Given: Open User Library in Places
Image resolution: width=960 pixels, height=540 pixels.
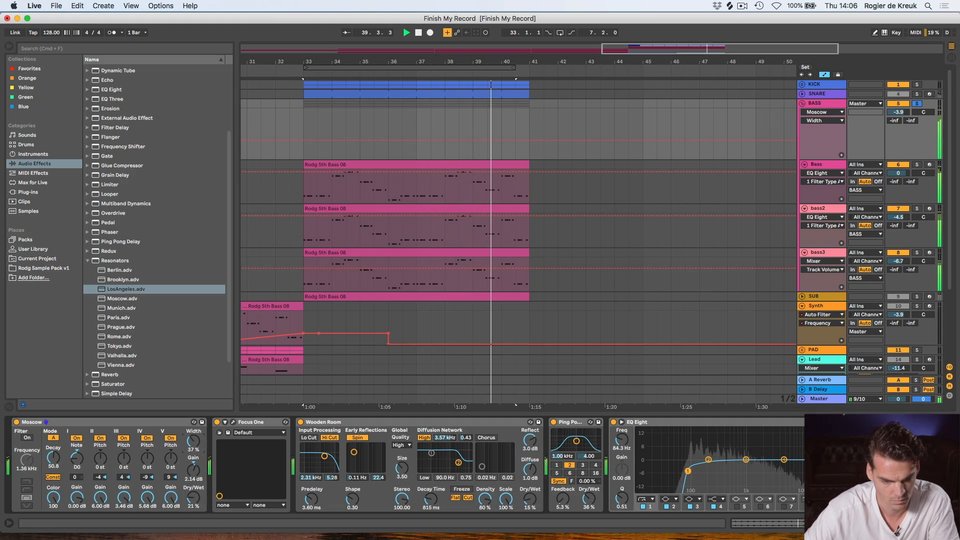Looking at the screenshot, I should (32, 249).
